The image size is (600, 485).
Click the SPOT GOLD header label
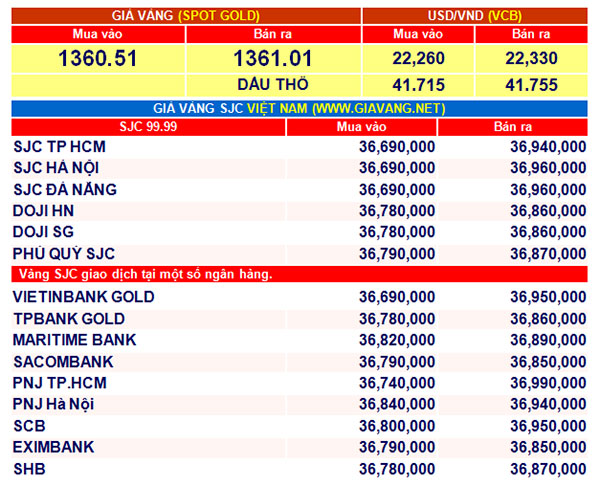tap(217, 16)
